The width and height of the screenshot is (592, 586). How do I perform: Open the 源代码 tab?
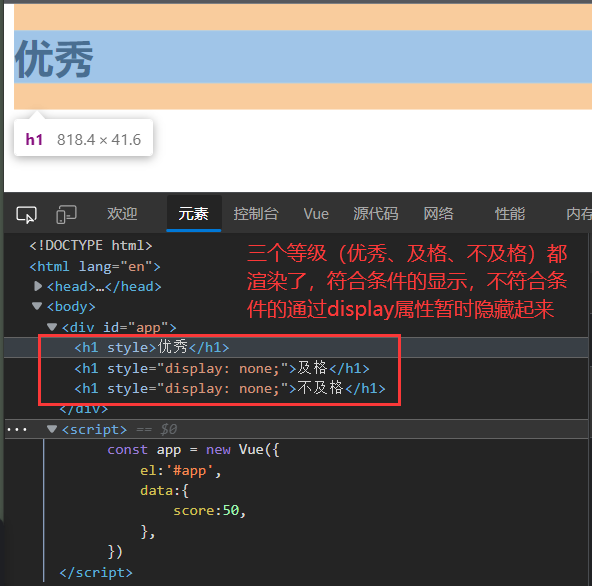[376, 214]
